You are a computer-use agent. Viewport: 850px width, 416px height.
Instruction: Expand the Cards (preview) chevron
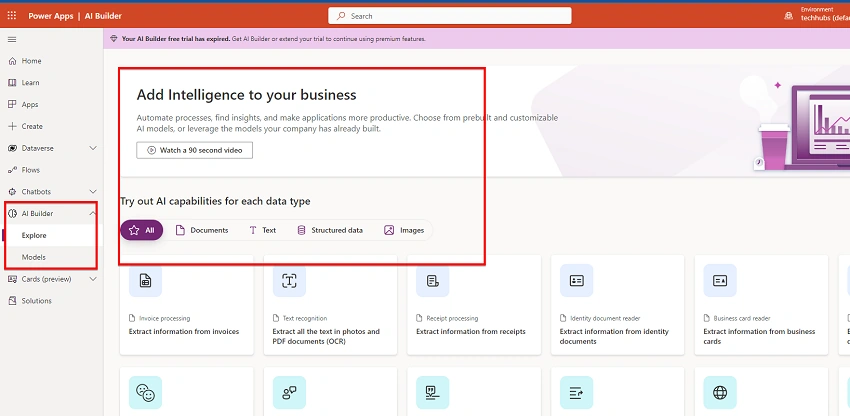click(x=93, y=279)
